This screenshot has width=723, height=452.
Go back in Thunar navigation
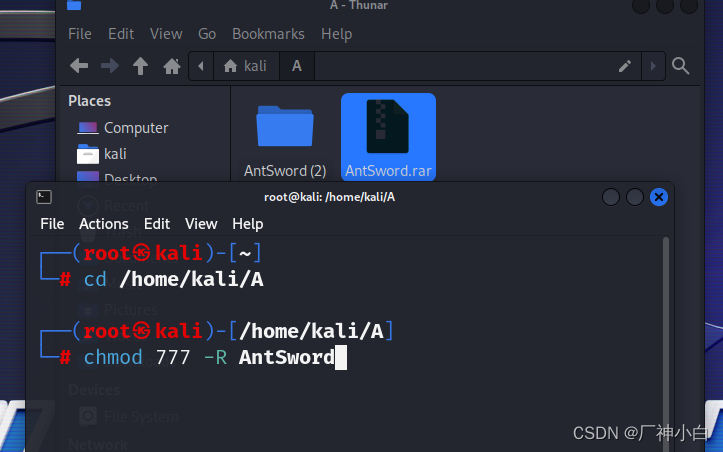[79, 66]
